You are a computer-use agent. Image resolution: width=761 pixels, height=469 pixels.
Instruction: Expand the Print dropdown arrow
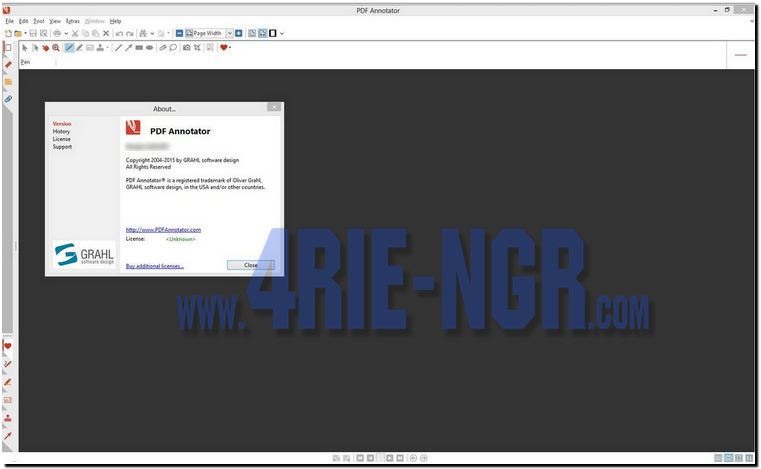point(66,34)
